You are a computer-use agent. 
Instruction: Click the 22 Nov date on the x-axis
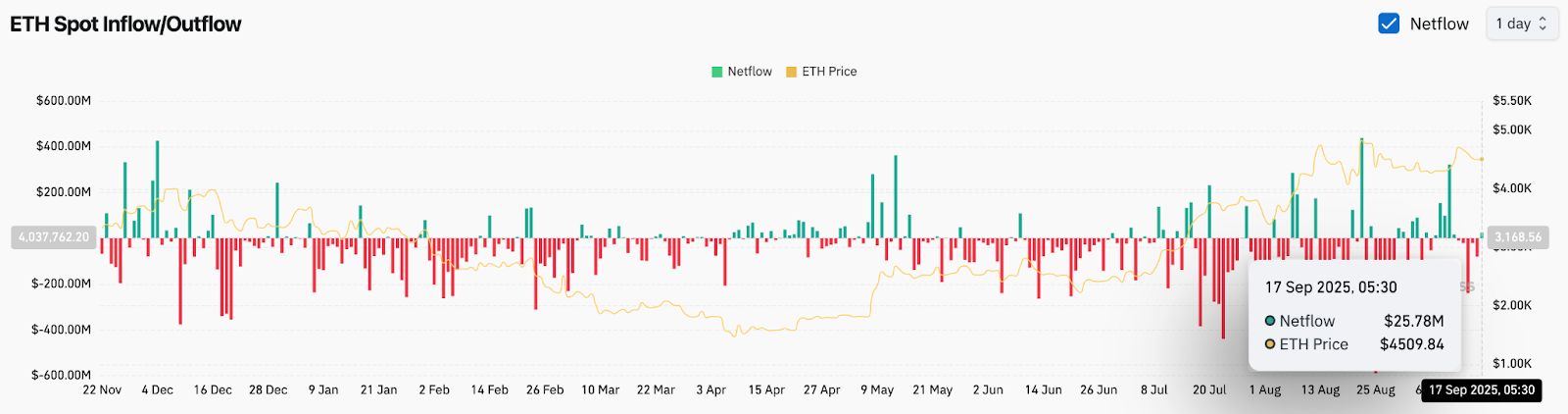tap(102, 390)
